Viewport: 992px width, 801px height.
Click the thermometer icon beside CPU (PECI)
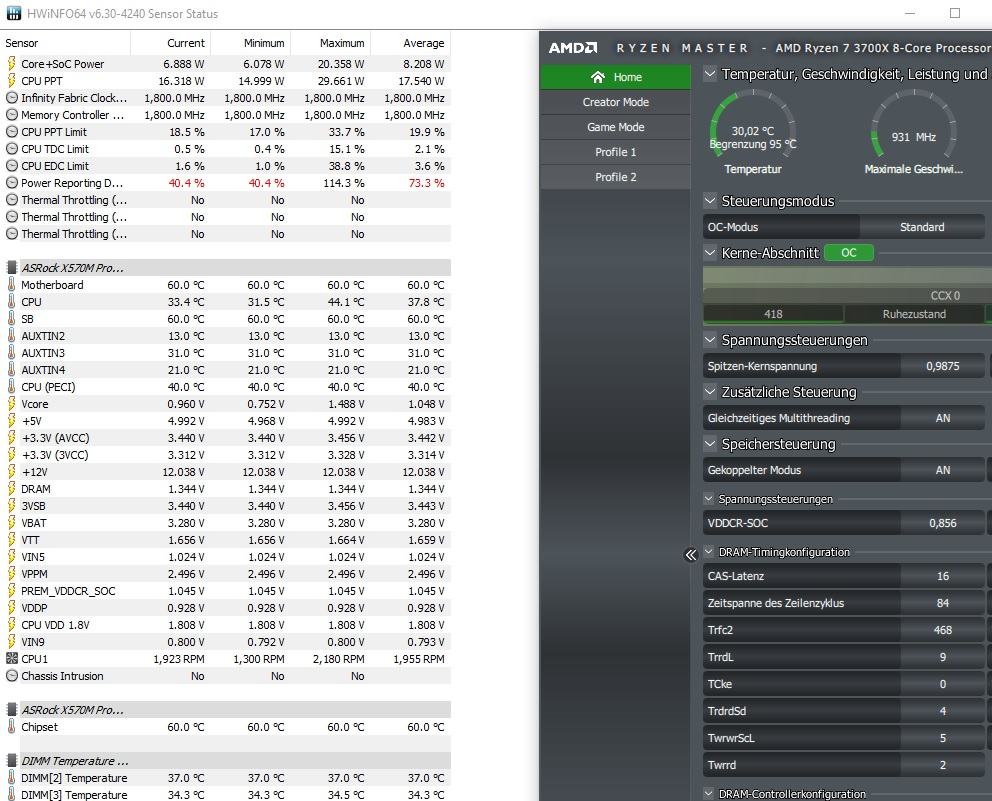(11, 387)
